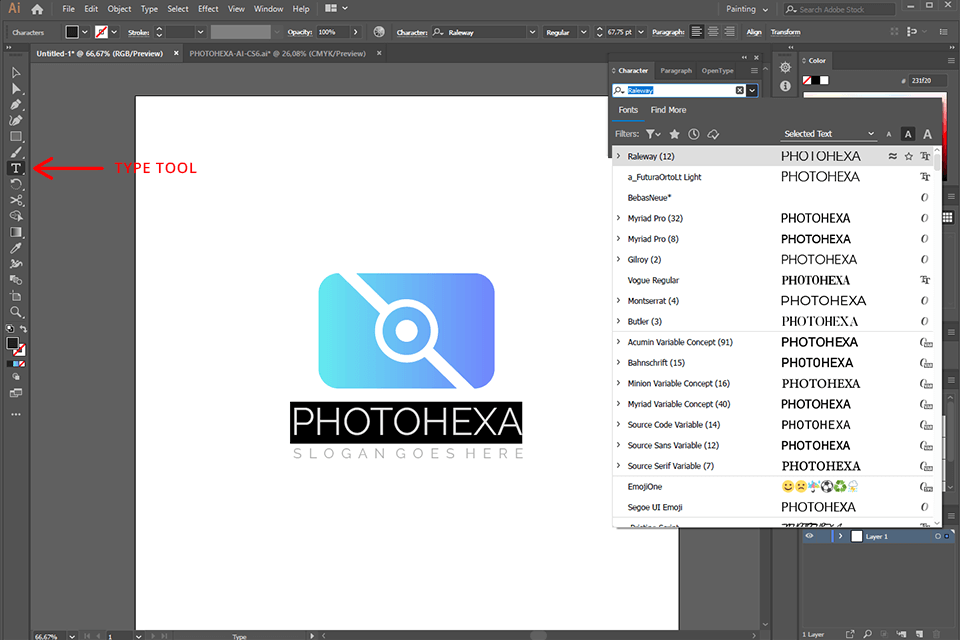Viewport: 960px width, 640px height.
Task: Open the font list filter funnel icon
Action: click(650, 133)
